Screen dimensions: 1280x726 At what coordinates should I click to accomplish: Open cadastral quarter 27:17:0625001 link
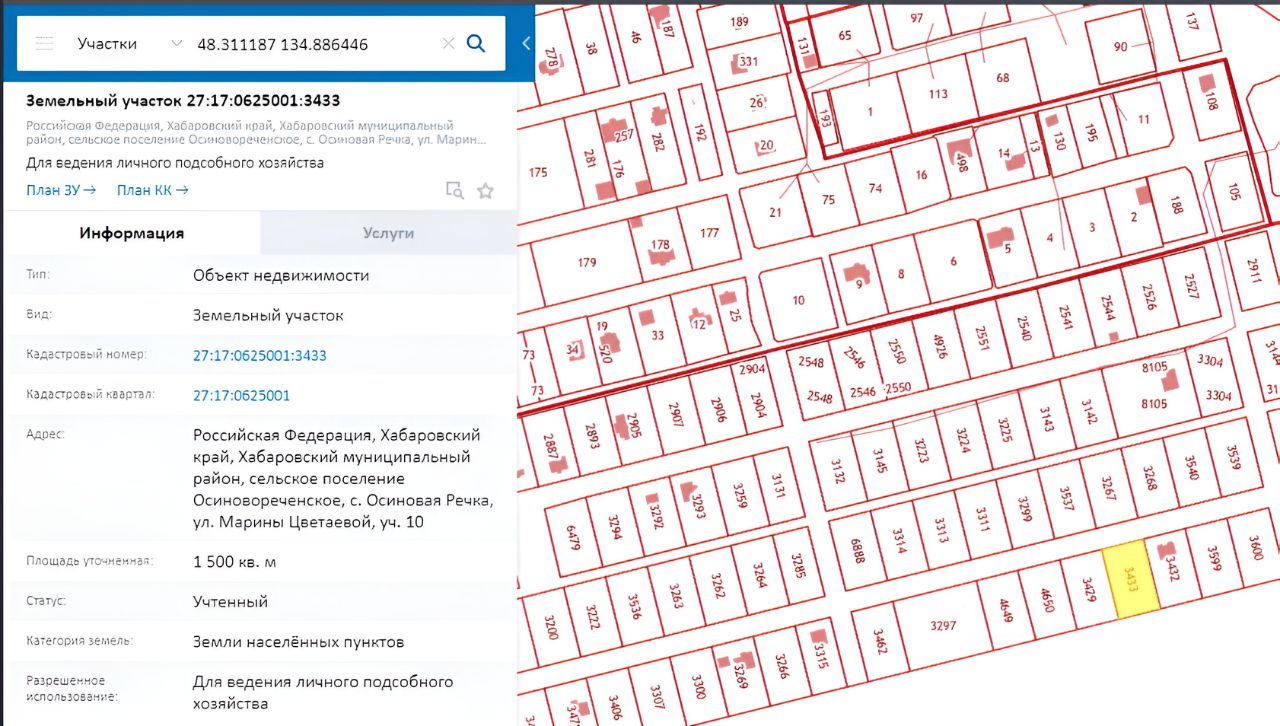pyautogui.click(x=242, y=395)
